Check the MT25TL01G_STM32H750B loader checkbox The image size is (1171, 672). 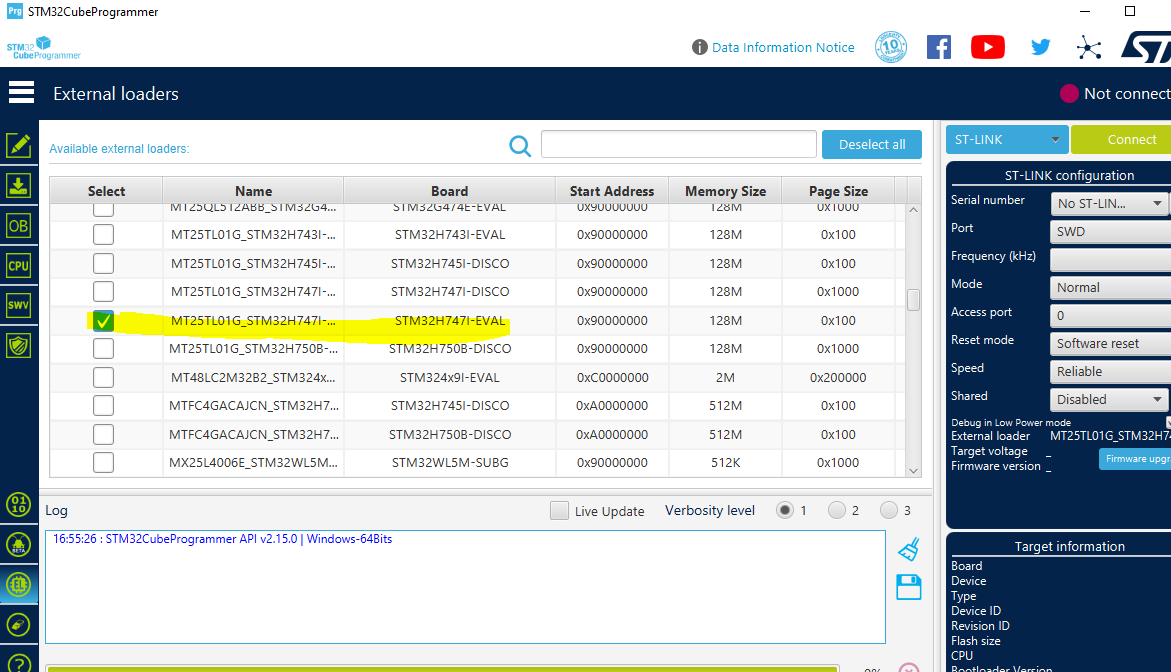[103, 349]
